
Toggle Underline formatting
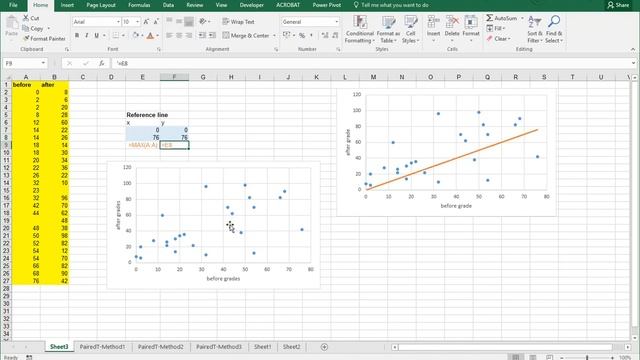pos(96,36)
